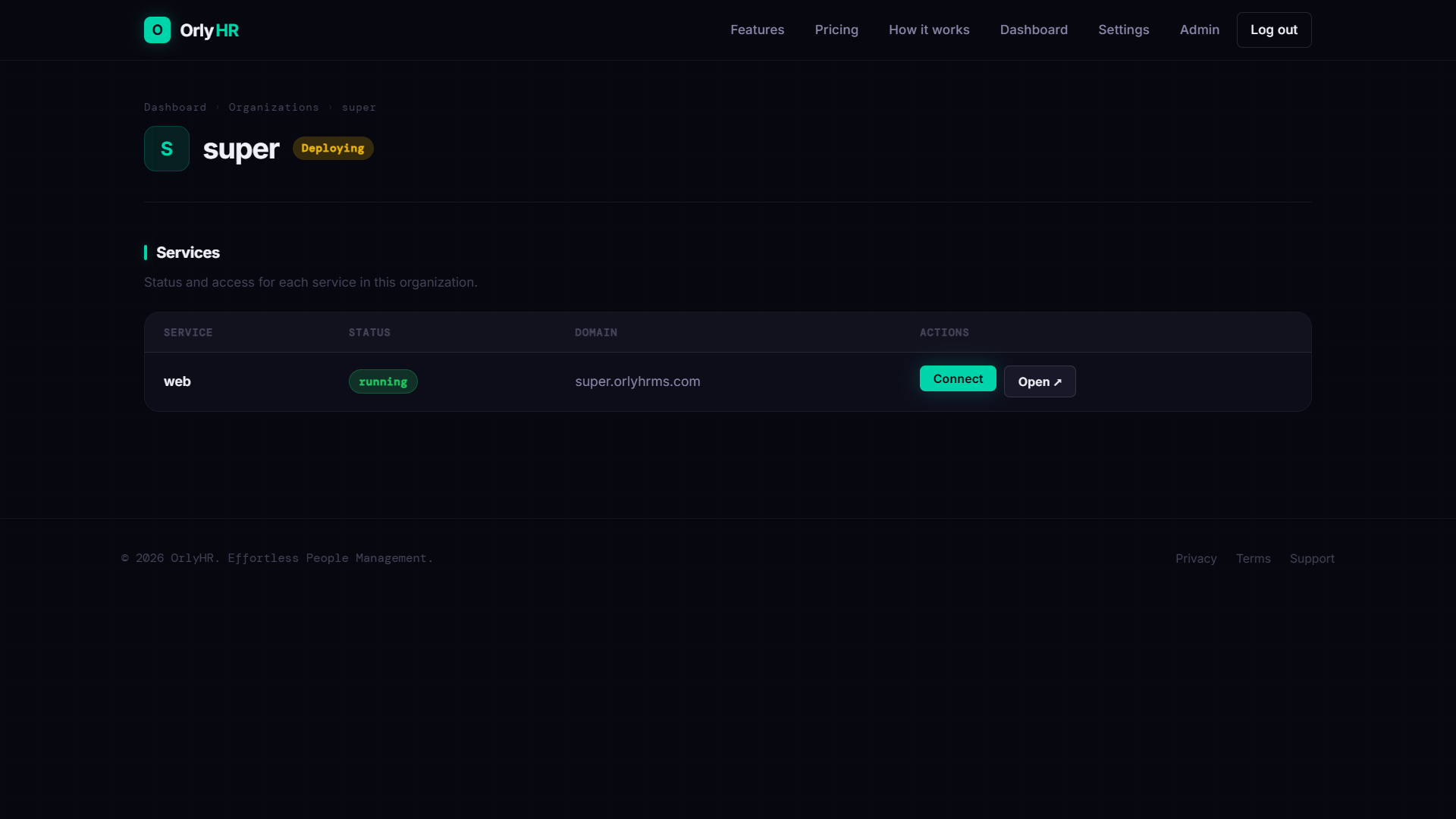
Task: Click the breadcrumb separator after Dashboard
Action: coord(217,107)
